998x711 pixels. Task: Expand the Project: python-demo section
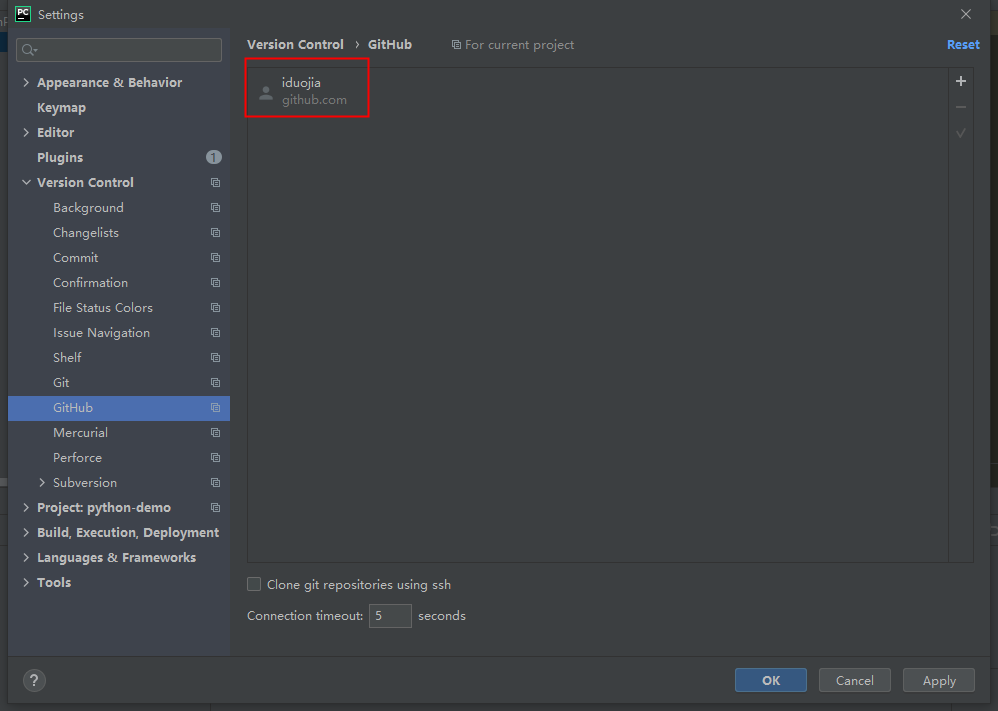tap(26, 507)
